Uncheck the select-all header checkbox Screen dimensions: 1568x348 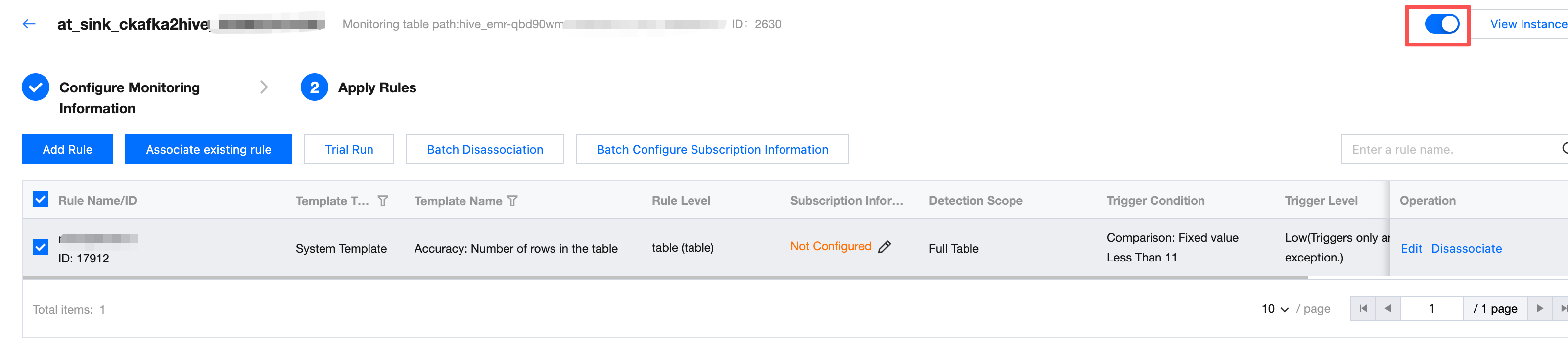[x=41, y=200]
